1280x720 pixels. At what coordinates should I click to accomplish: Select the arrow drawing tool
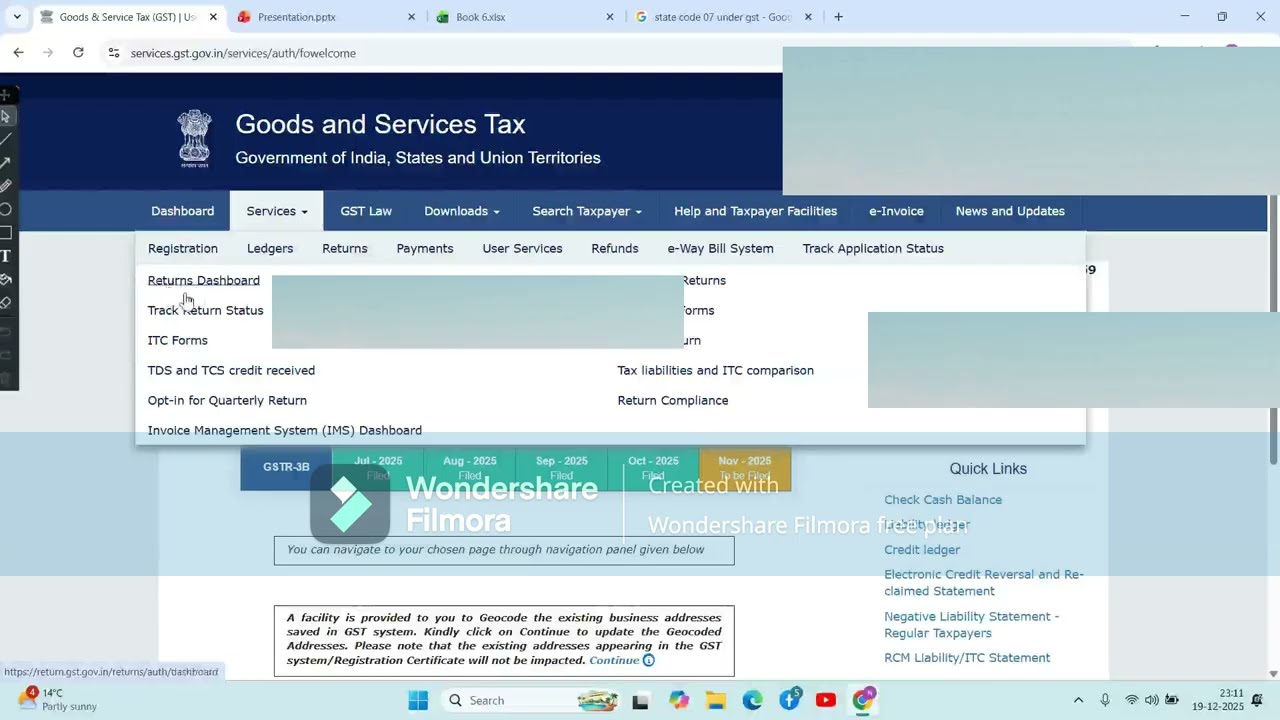(6, 162)
